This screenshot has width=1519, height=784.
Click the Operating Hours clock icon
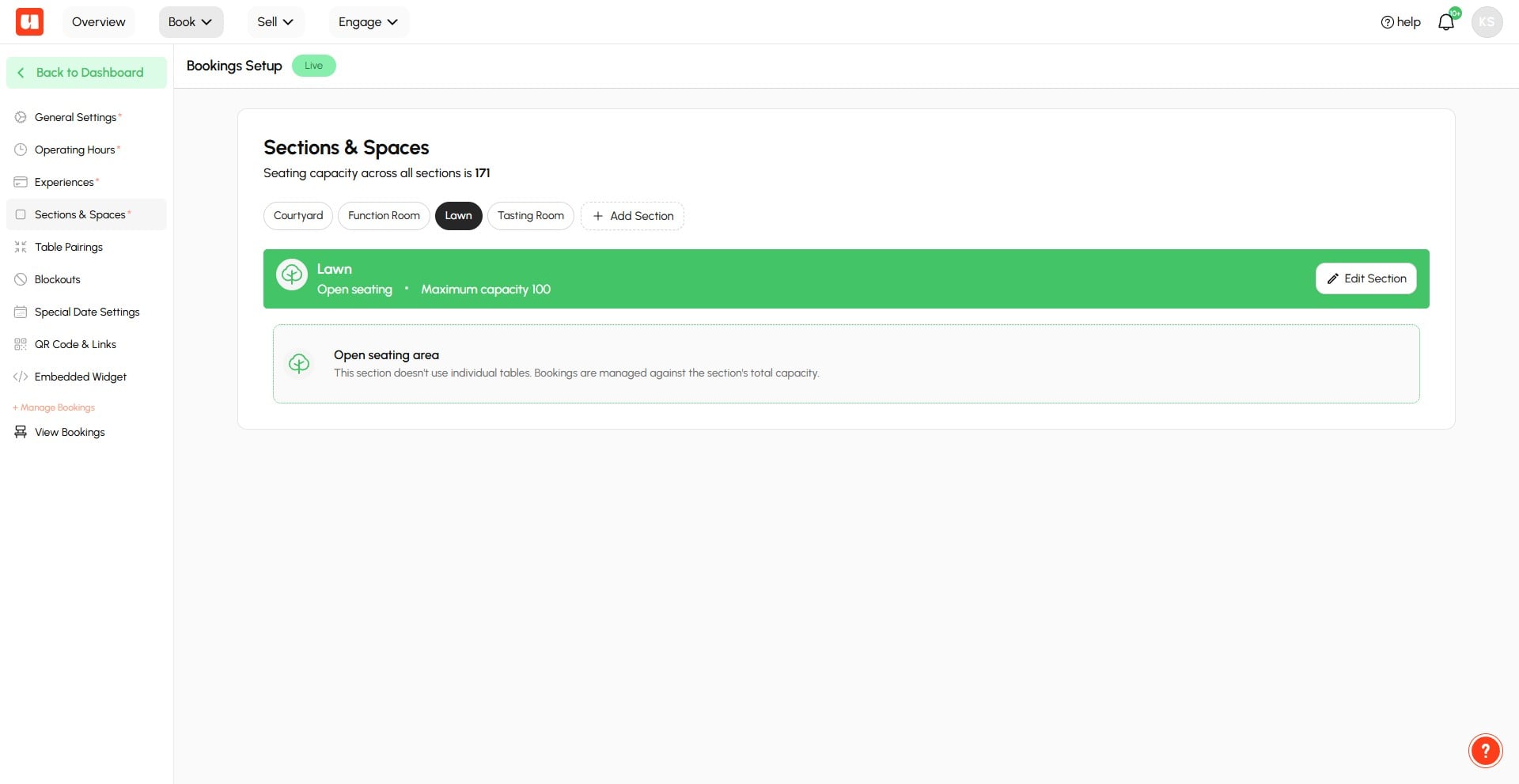pyautogui.click(x=21, y=150)
